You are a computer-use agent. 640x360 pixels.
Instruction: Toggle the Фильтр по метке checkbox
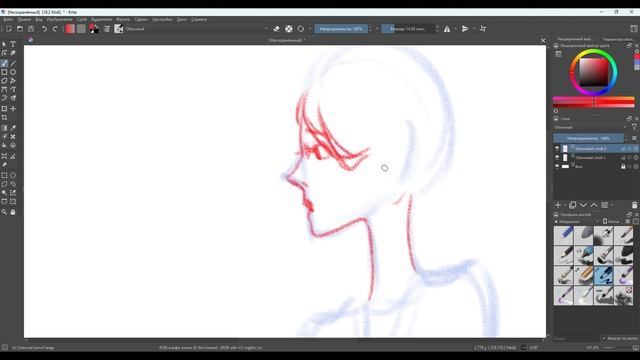604,338
